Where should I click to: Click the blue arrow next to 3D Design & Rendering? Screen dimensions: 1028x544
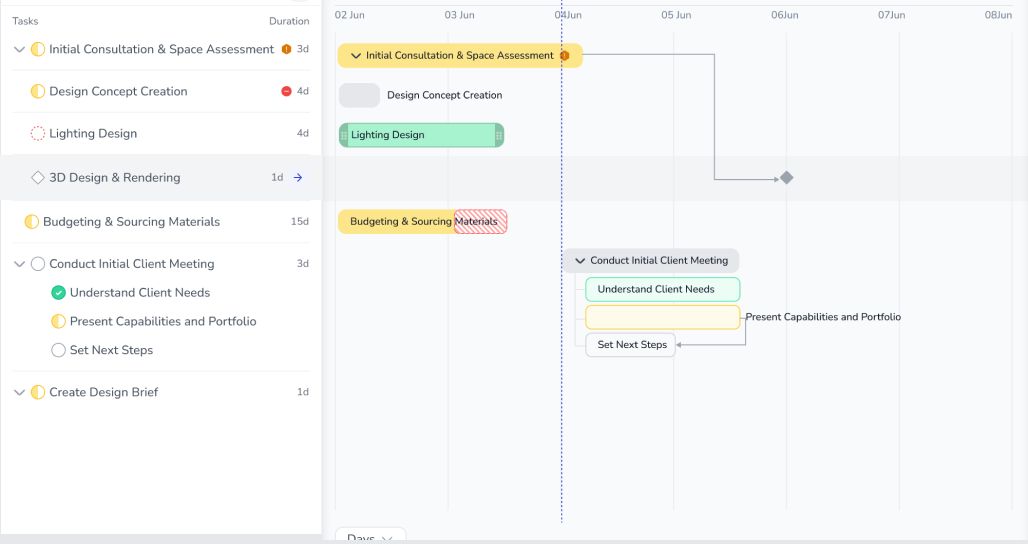(x=297, y=178)
